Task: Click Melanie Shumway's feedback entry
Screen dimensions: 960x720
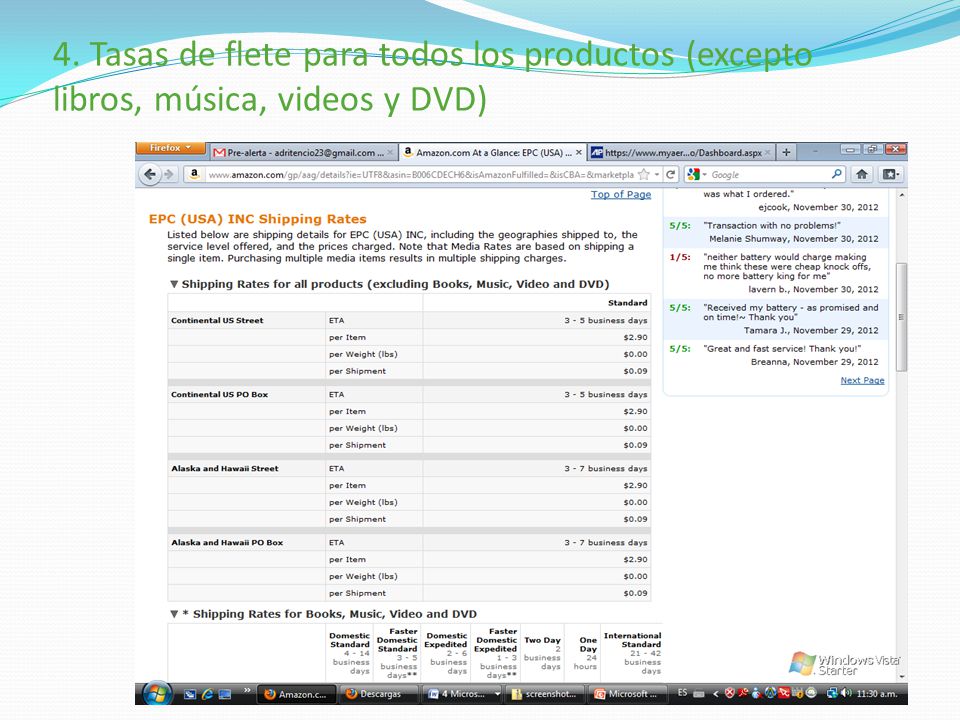Action: point(775,232)
